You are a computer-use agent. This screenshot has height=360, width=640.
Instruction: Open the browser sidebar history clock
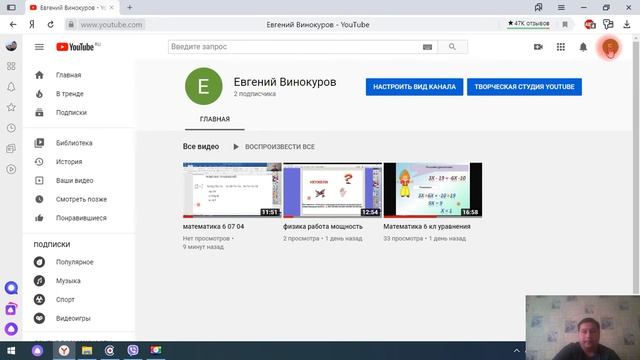coord(11,128)
